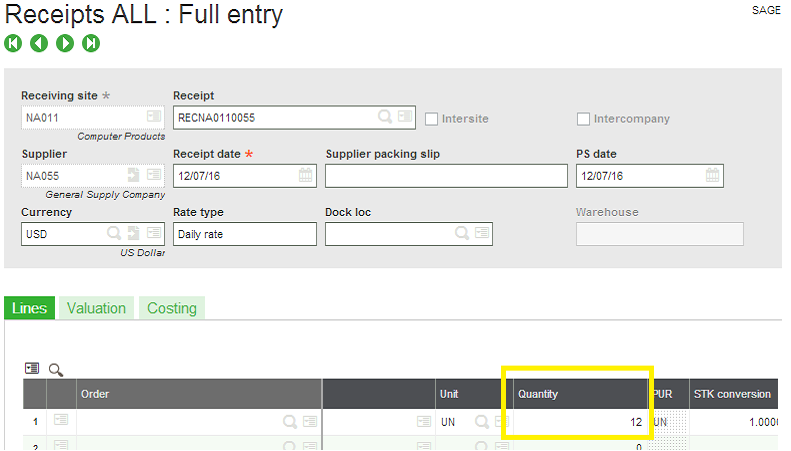The image size is (791, 451).
Task: Open Currency USD selection list icon
Action: coord(154,233)
